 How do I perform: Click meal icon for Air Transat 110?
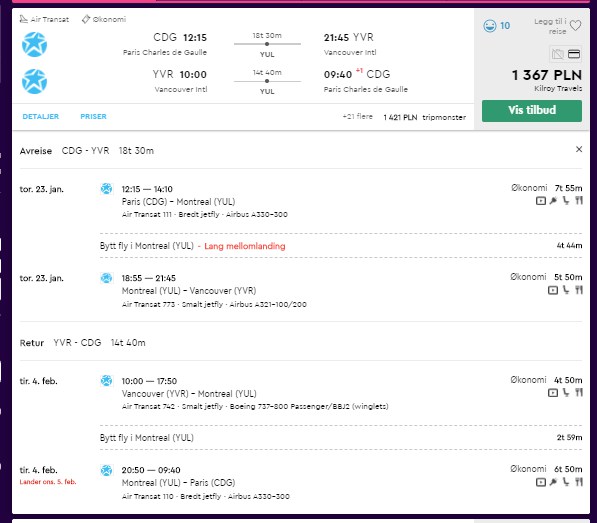pos(579,482)
